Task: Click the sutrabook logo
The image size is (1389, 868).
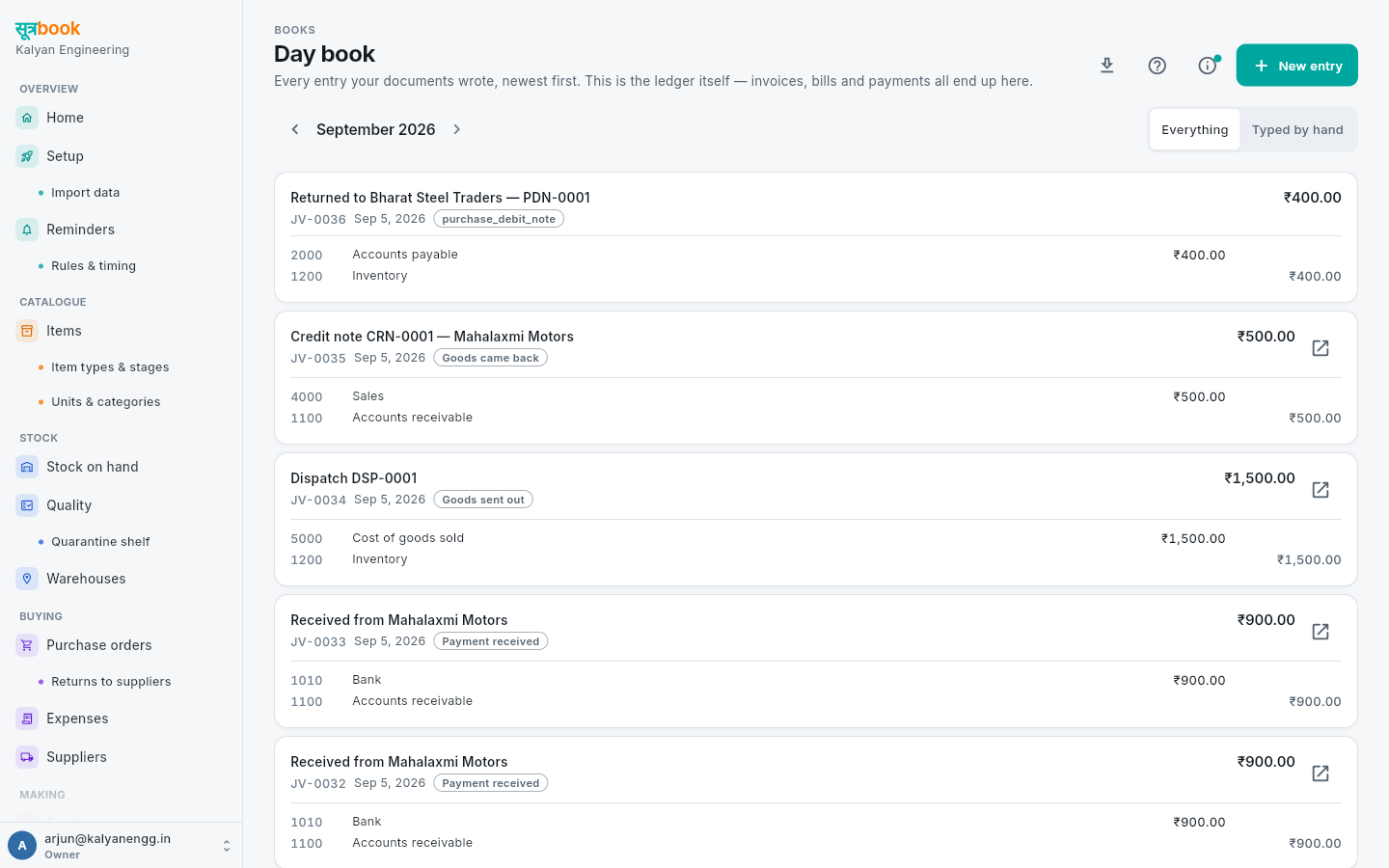Action: pyautogui.click(x=48, y=29)
